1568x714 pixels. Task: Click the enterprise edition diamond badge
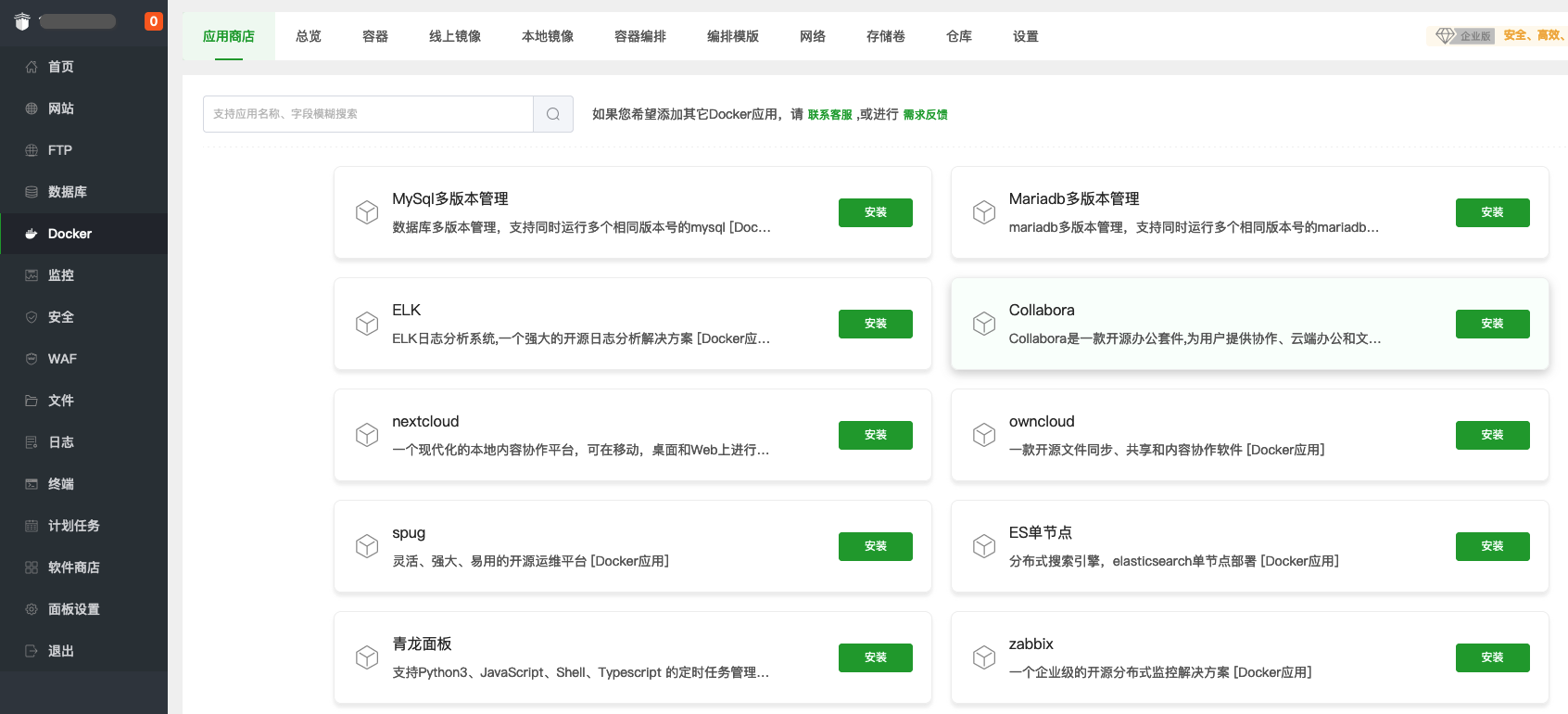click(1464, 36)
